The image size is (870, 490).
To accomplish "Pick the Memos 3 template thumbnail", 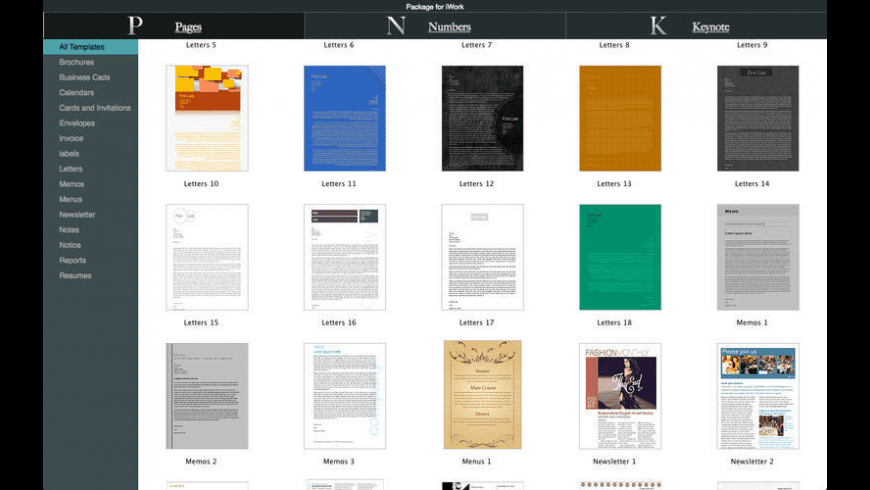I will click(345, 396).
